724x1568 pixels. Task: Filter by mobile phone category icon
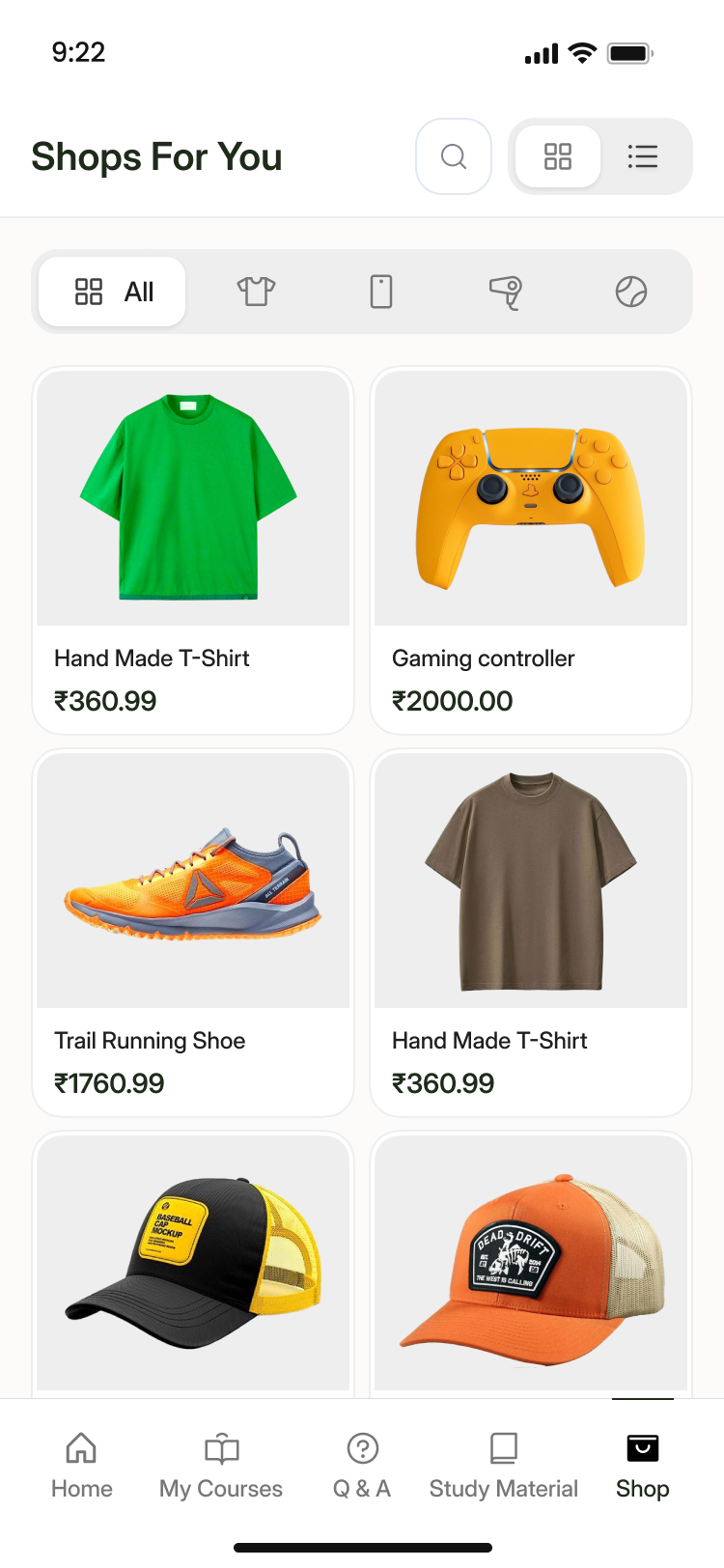coord(381,292)
